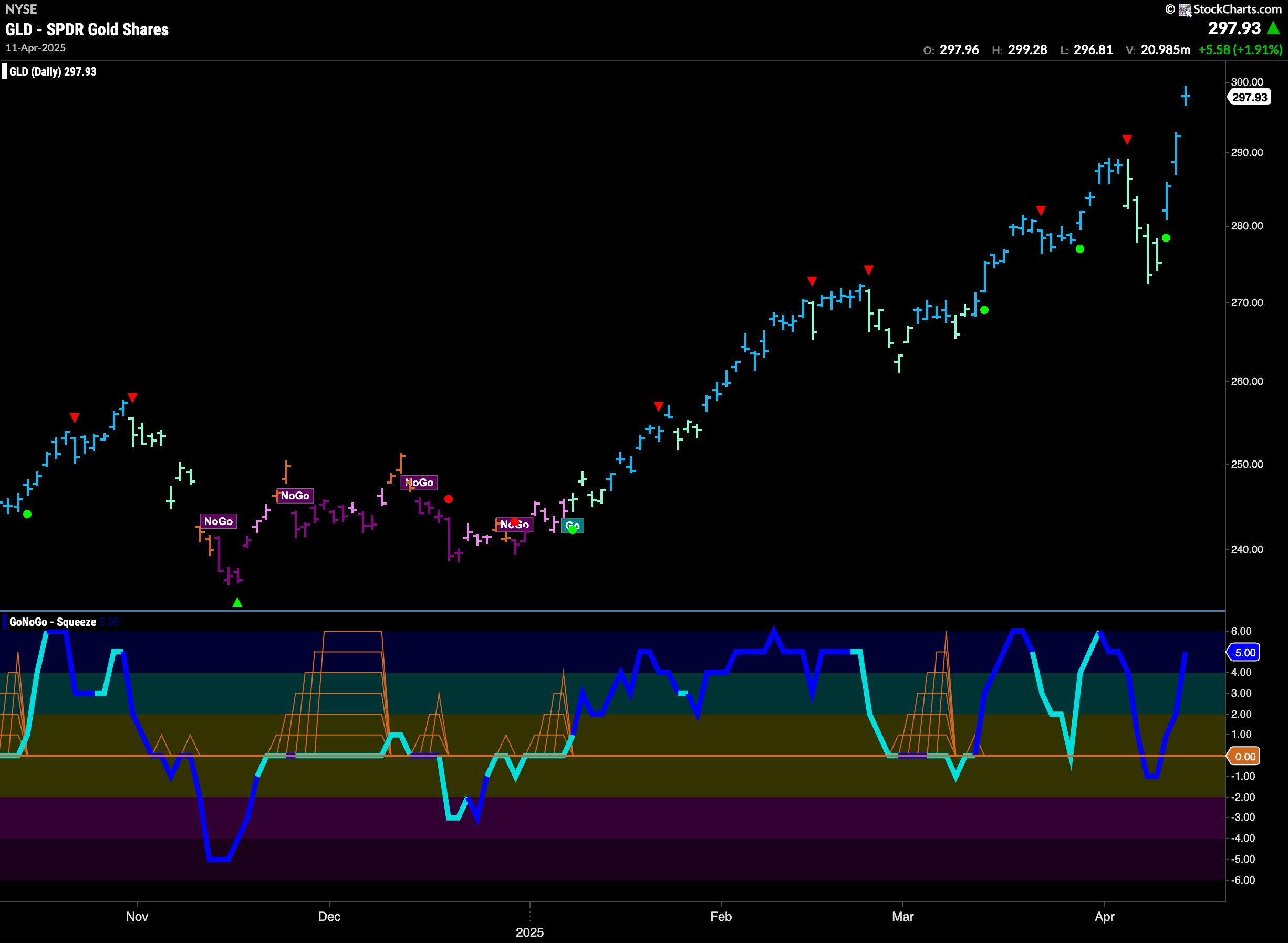Click the green dot near 277 in late March
The height and width of the screenshot is (943, 1288).
pyautogui.click(x=1079, y=249)
